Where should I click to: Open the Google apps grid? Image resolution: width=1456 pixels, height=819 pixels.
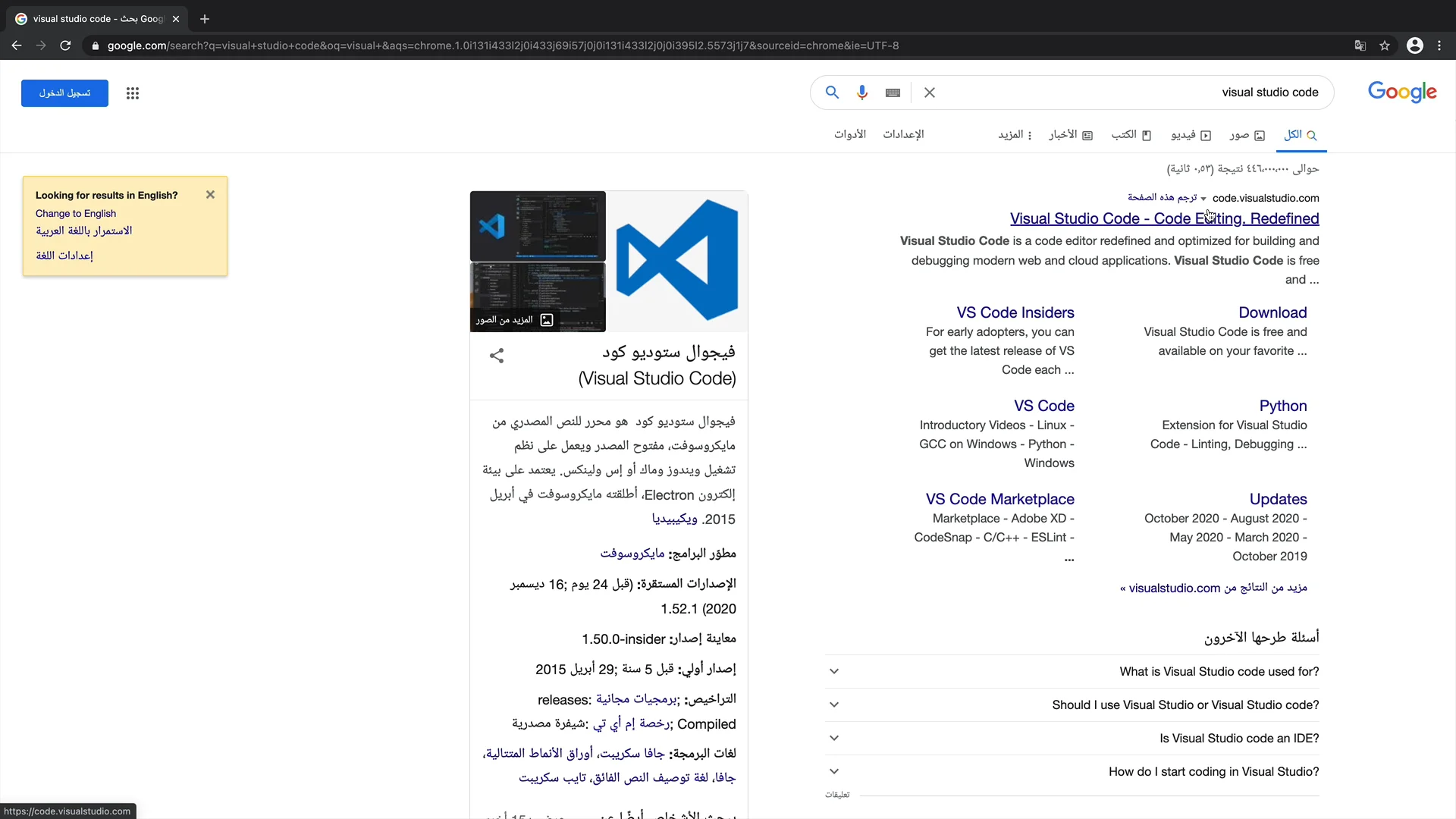[133, 93]
